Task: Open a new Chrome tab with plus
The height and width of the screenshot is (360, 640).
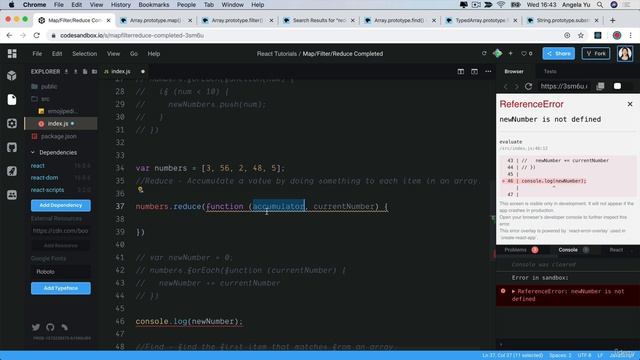Action: coord(612,20)
